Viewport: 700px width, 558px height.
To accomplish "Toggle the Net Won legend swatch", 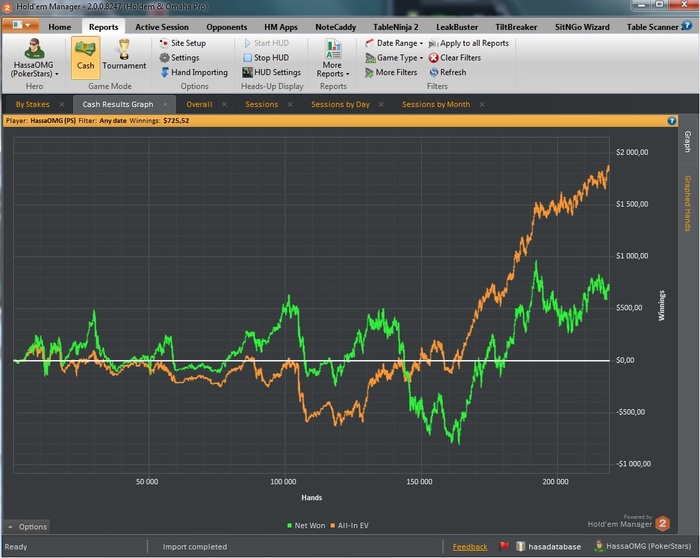I will [288, 525].
